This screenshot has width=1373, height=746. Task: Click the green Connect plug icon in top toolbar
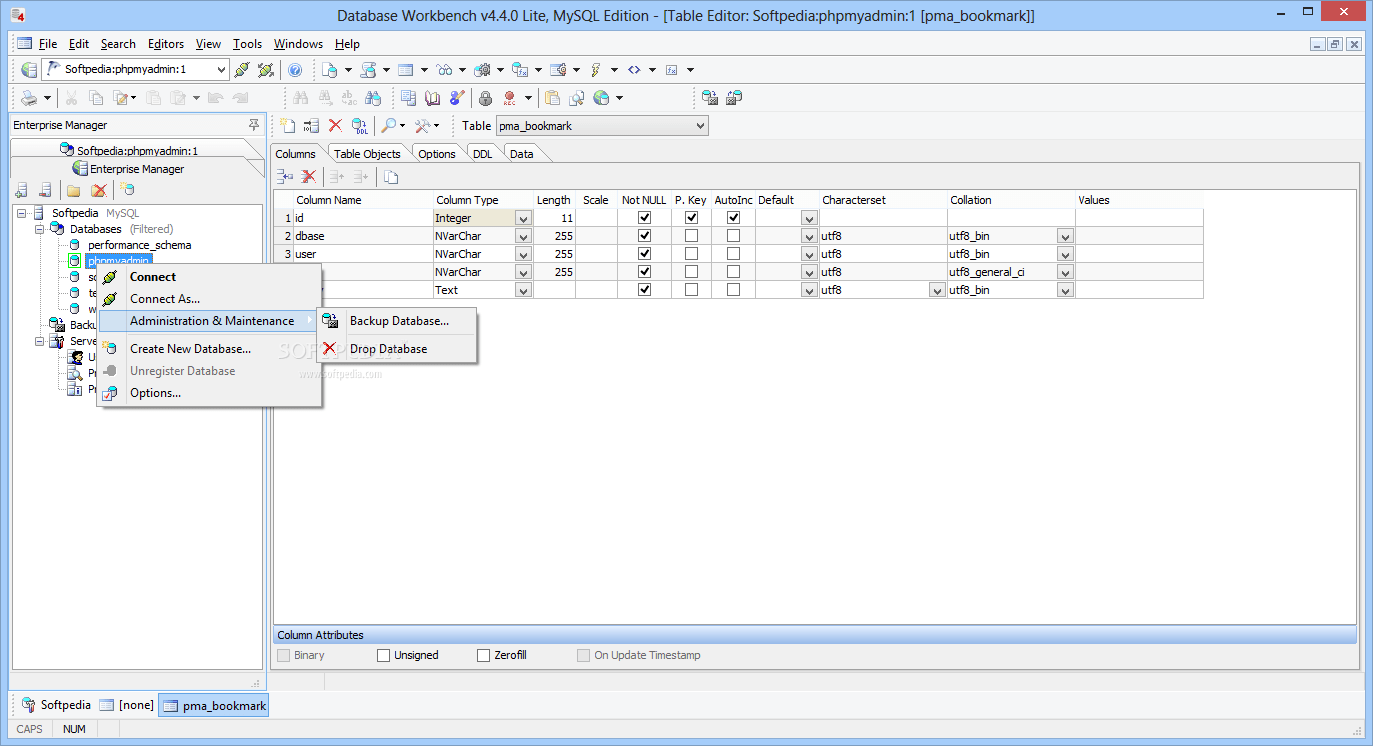click(241, 70)
